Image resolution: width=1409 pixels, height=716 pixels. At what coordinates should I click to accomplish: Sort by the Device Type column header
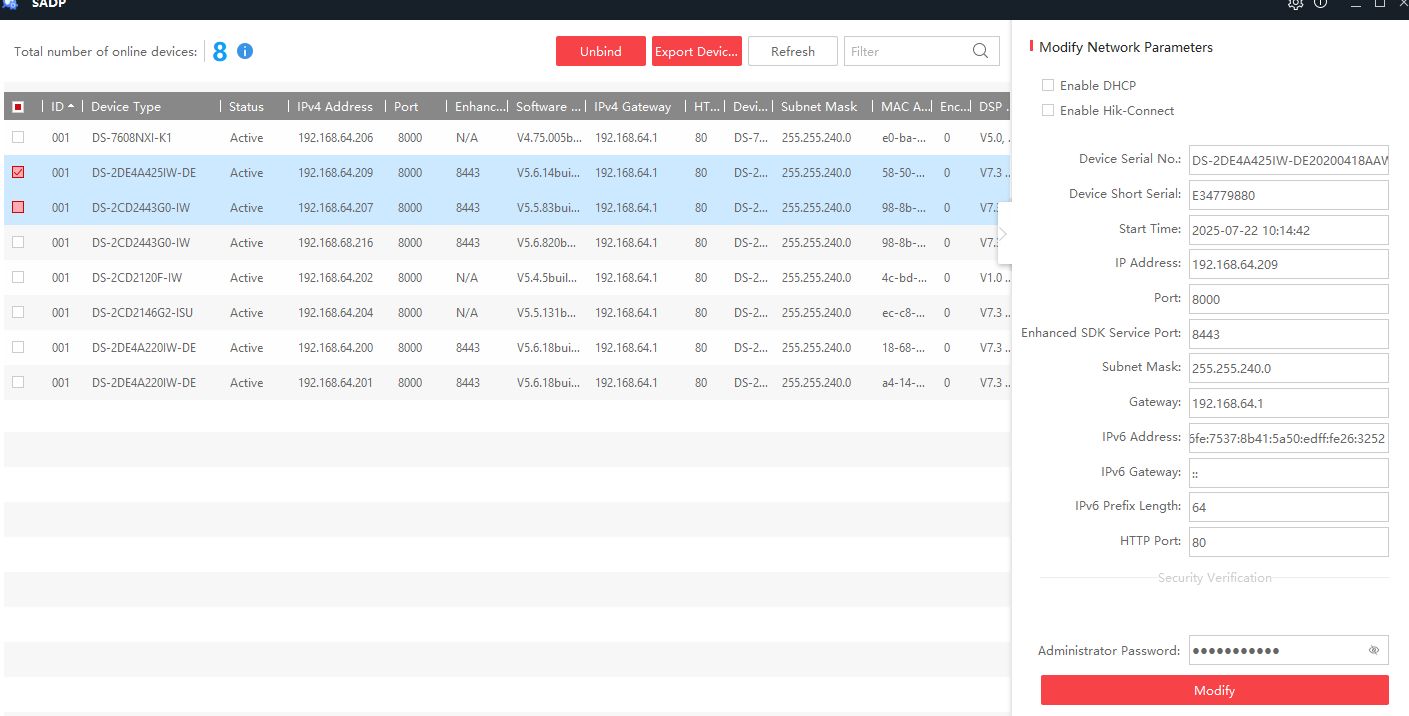coord(126,106)
